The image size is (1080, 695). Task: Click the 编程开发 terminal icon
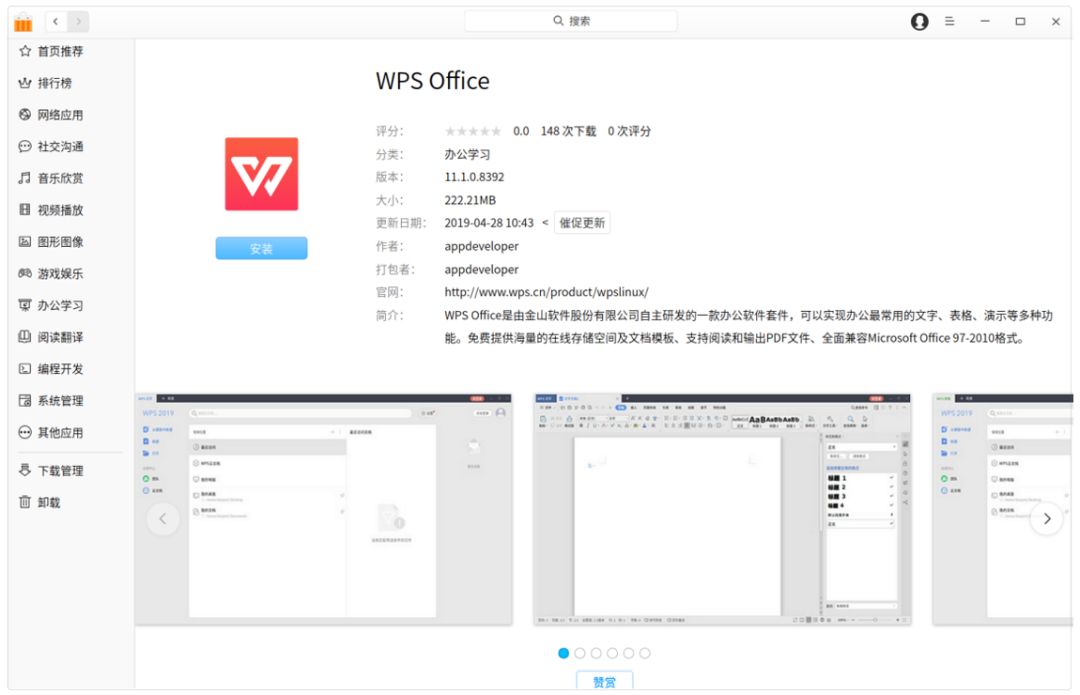coord(25,368)
